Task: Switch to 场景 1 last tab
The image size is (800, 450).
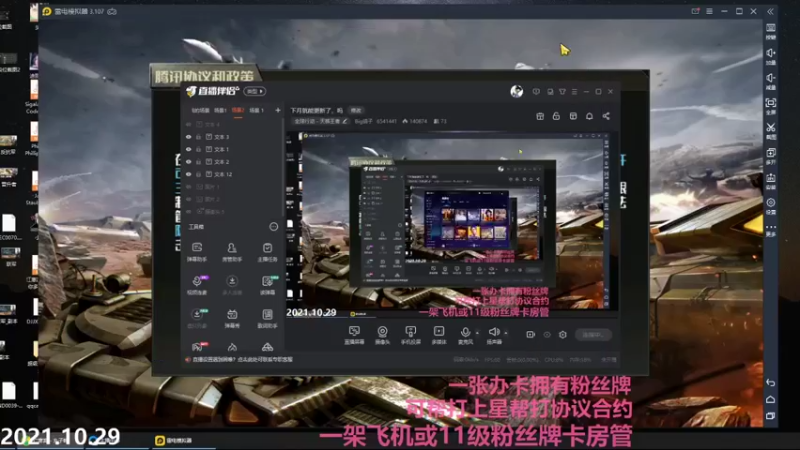Action: [257, 110]
